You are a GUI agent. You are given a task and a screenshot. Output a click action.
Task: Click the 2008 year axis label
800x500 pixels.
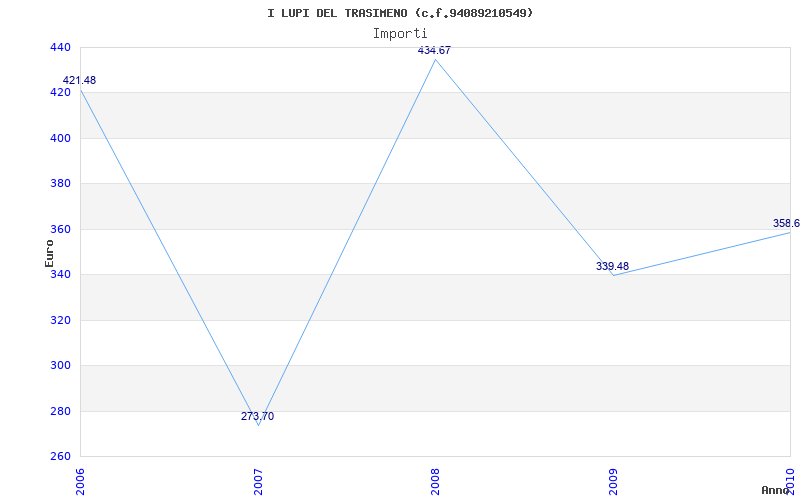pos(435,482)
